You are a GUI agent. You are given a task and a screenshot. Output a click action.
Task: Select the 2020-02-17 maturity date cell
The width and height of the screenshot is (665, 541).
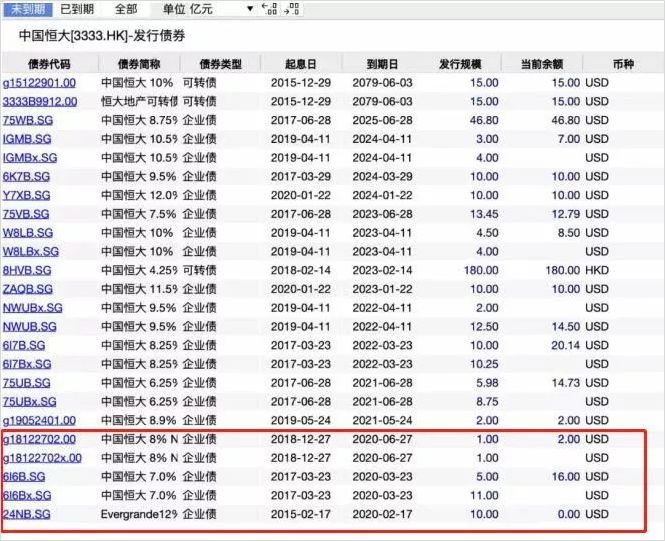tap(383, 514)
